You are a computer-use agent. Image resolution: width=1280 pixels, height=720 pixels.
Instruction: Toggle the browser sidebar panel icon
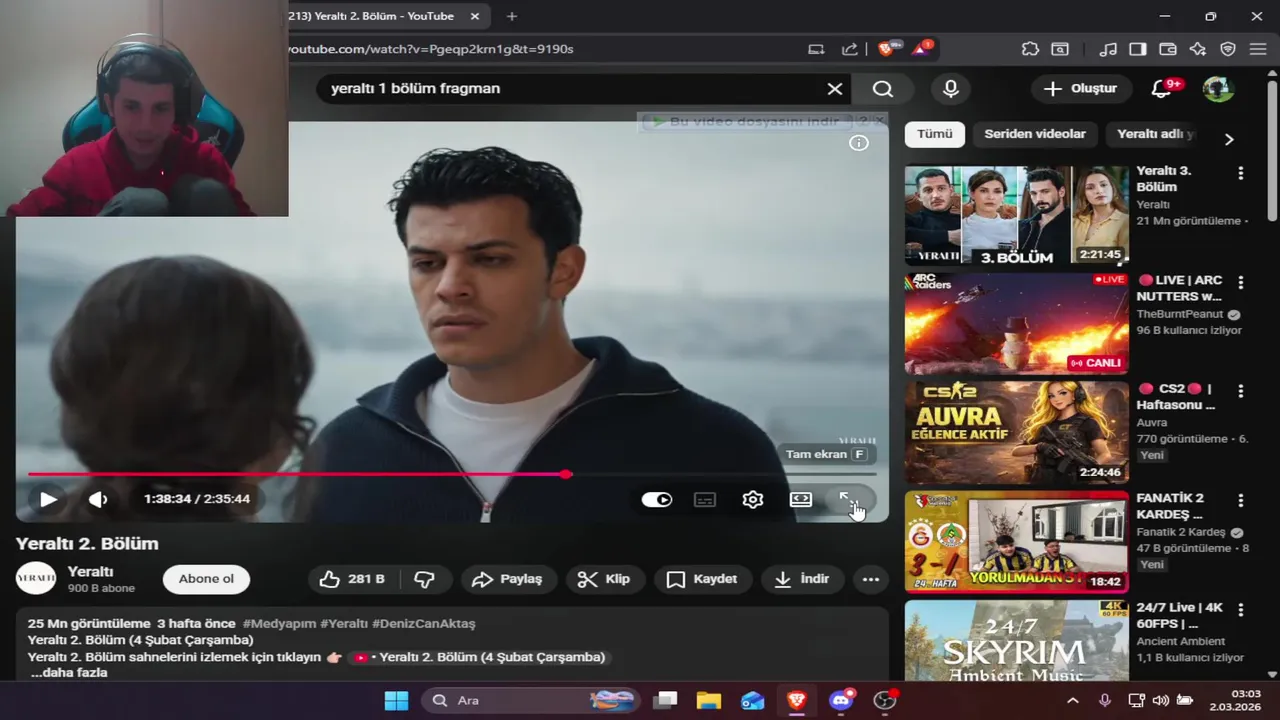(1138, 49)
